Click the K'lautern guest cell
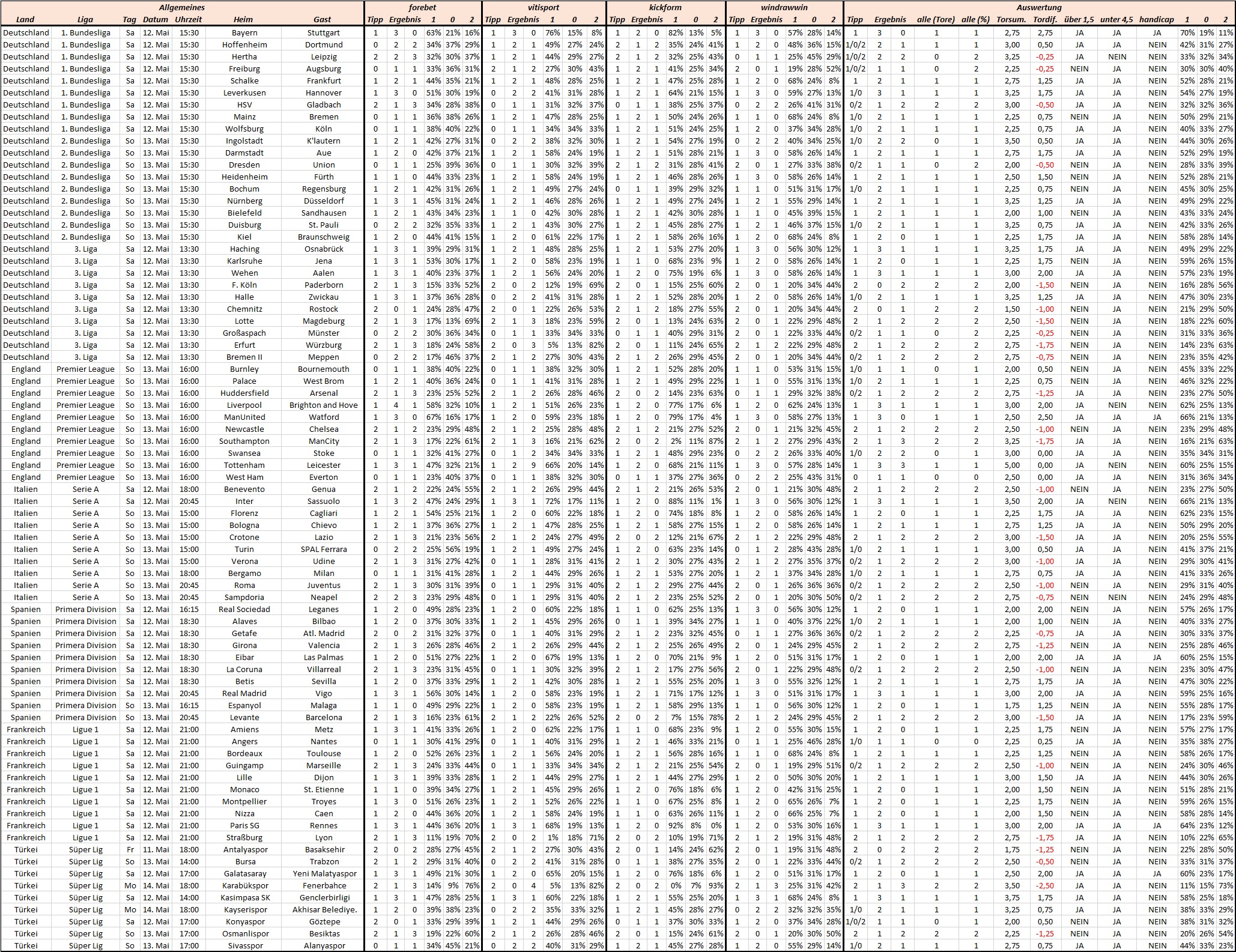The image size is (1236, 952). pyautogui.click(x=323, y=141)
